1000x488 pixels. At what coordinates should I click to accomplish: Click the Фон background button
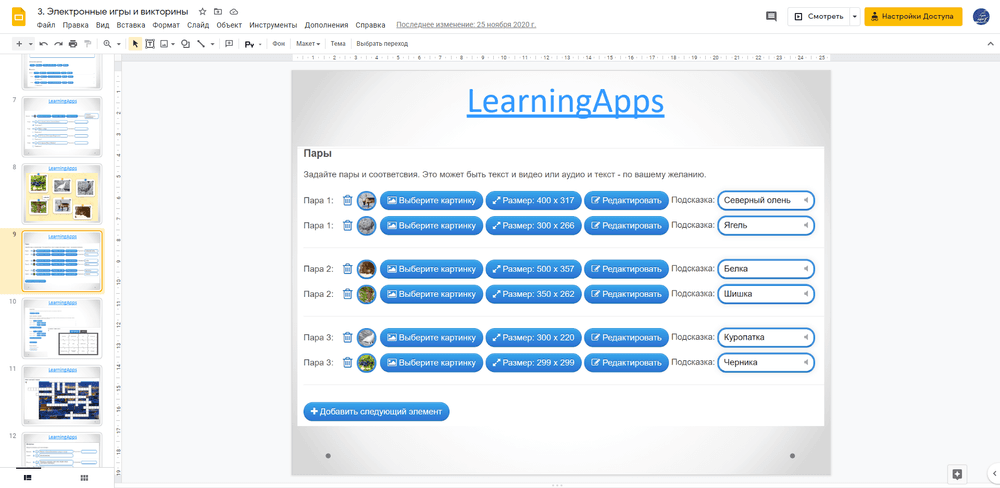click(279, 44)
